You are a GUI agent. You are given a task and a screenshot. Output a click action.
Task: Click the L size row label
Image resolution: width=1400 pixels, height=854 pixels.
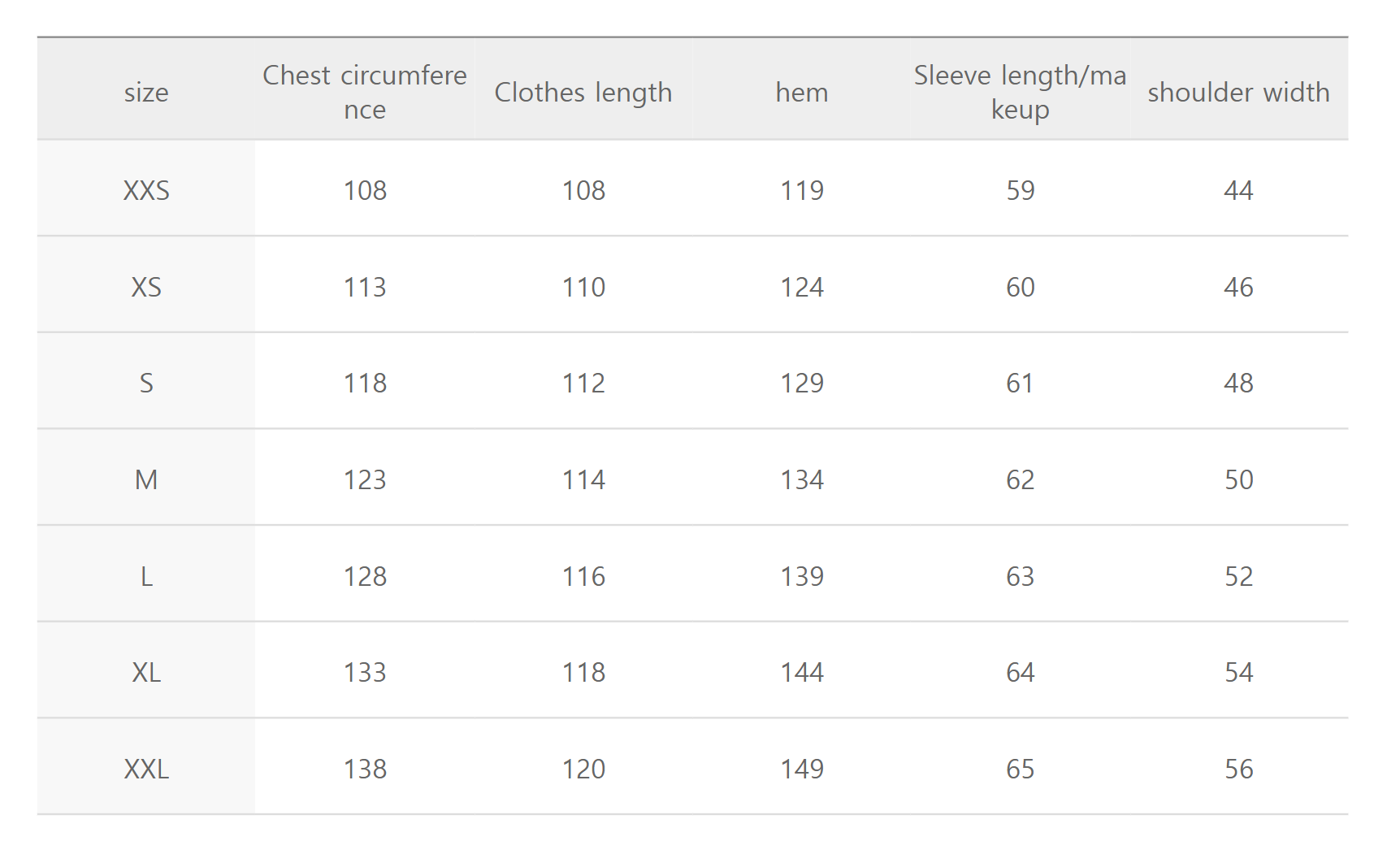[x=146, y=577]
